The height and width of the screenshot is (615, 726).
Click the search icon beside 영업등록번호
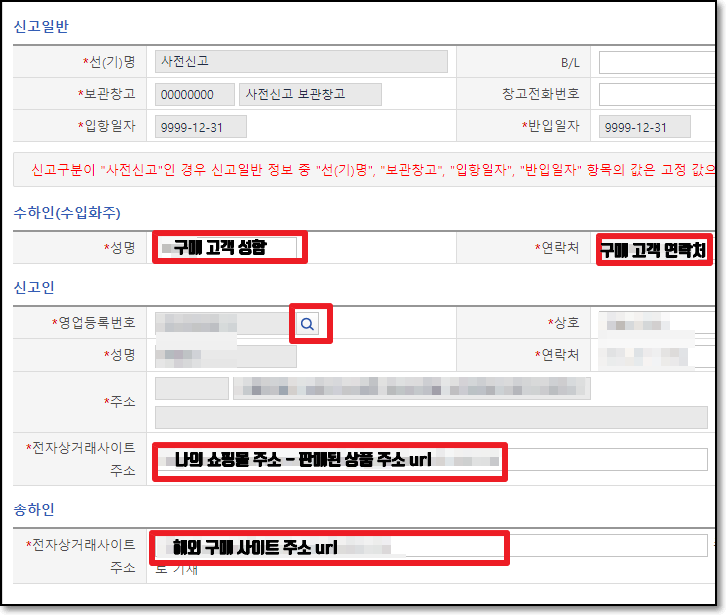(x=307, y=323)
